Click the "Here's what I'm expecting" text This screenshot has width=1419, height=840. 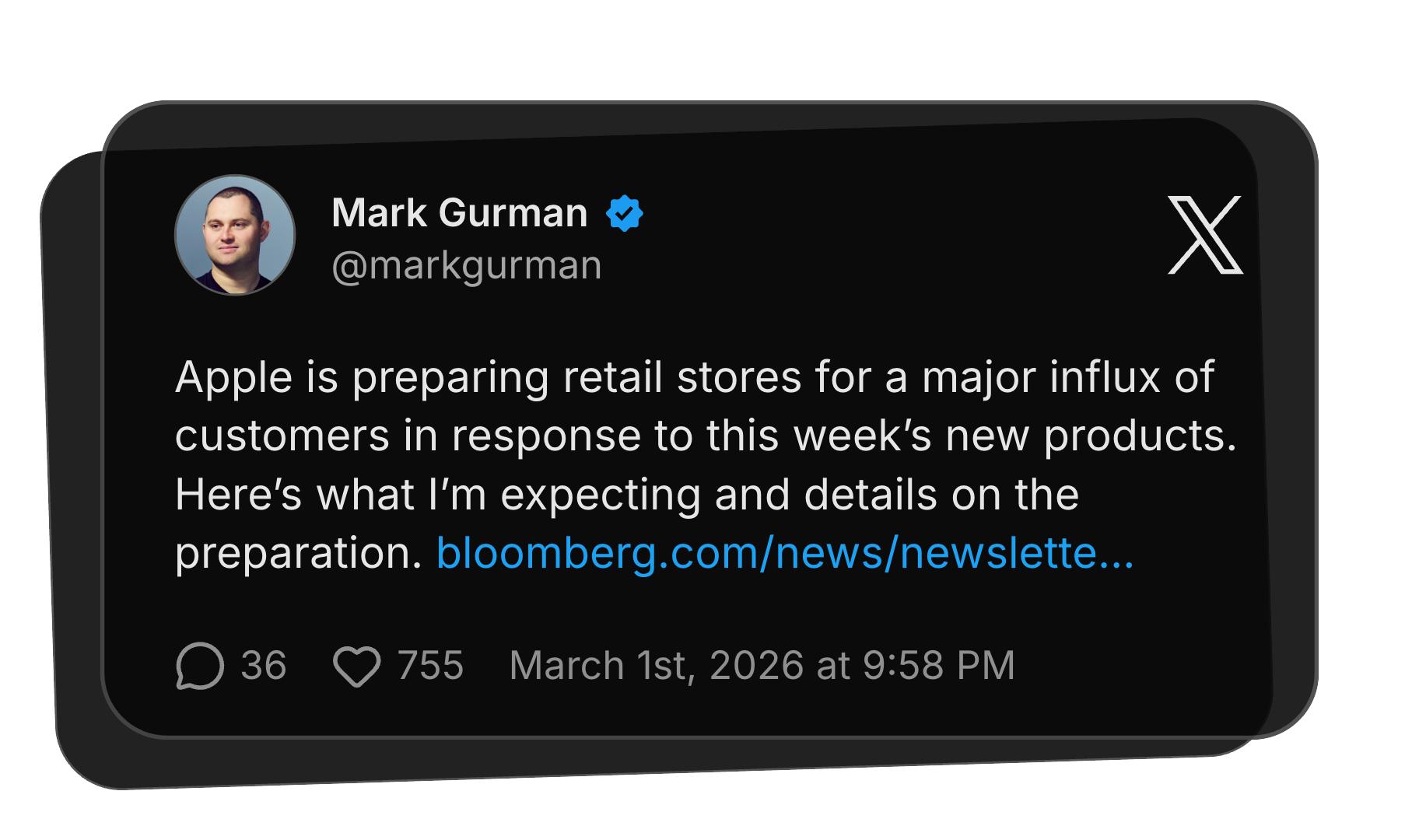coord(438,495)
